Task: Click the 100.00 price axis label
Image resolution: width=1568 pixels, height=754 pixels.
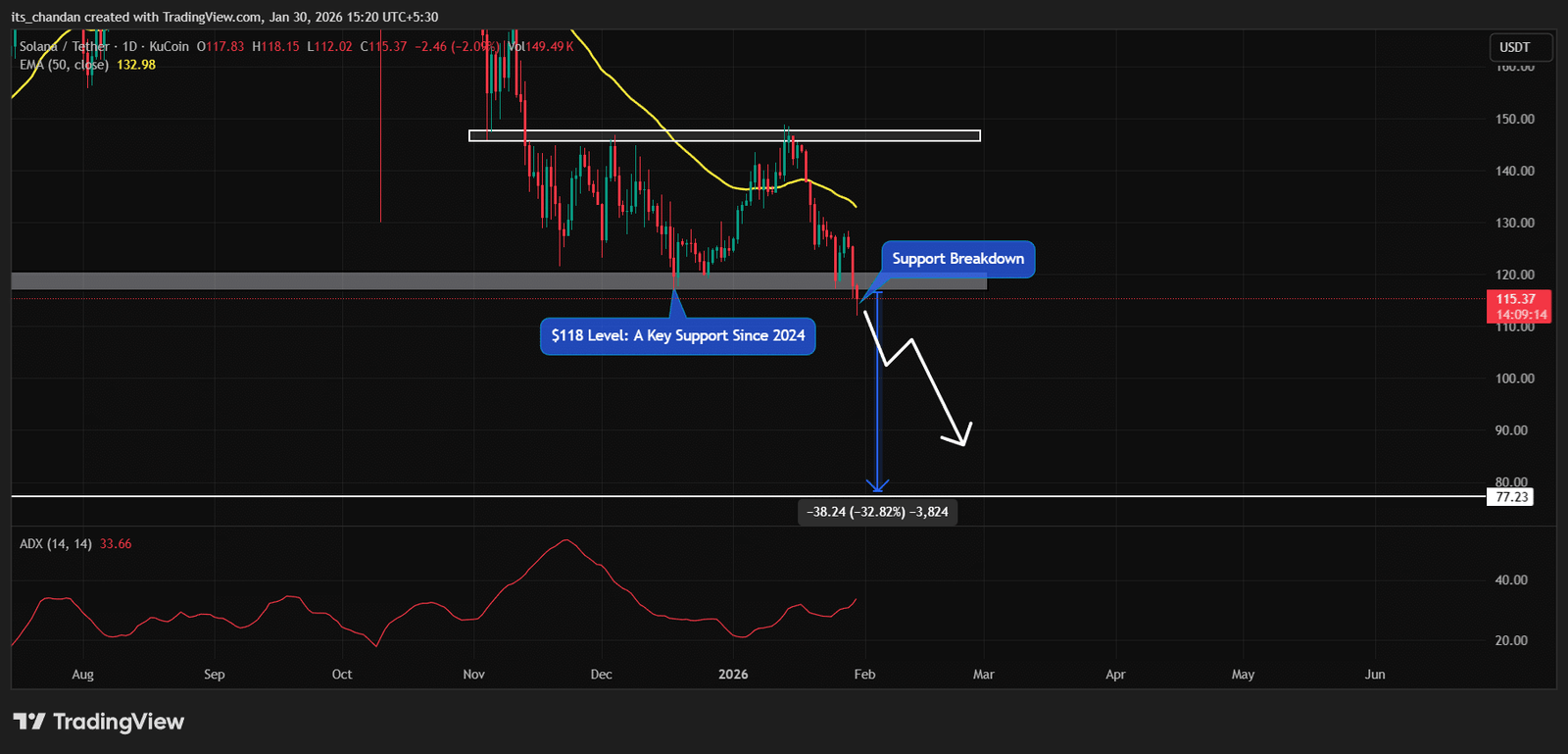Action: pyautogui.click(x=1514, y=378)
